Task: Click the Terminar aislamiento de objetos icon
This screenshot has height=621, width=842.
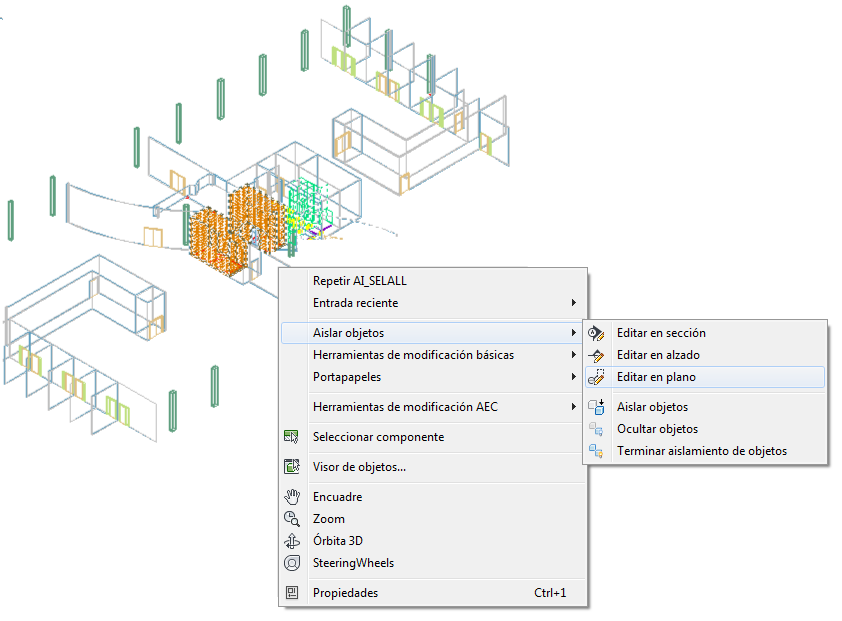Action: [596, 451]
